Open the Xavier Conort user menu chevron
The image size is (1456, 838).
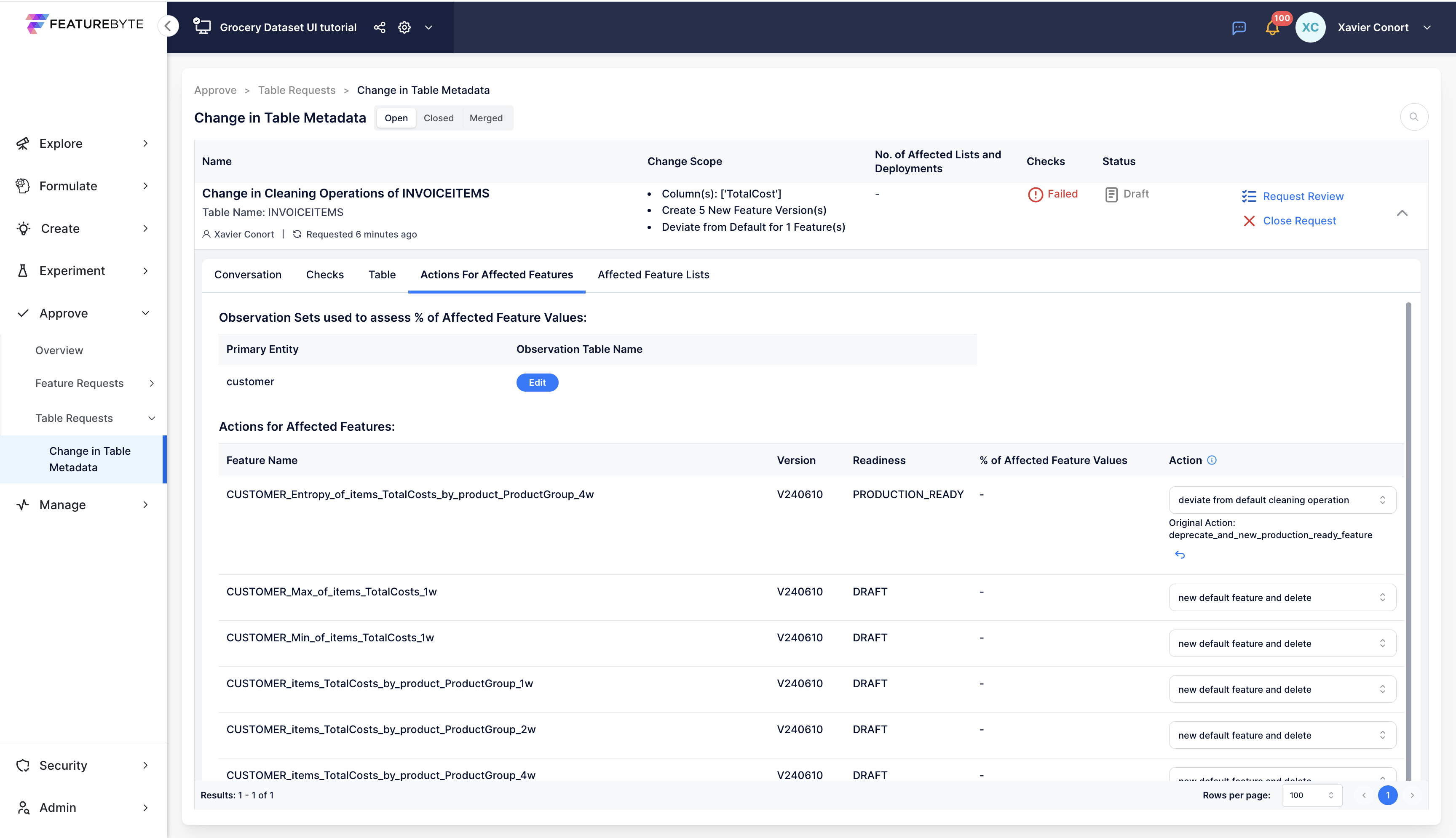(1427, 27)
